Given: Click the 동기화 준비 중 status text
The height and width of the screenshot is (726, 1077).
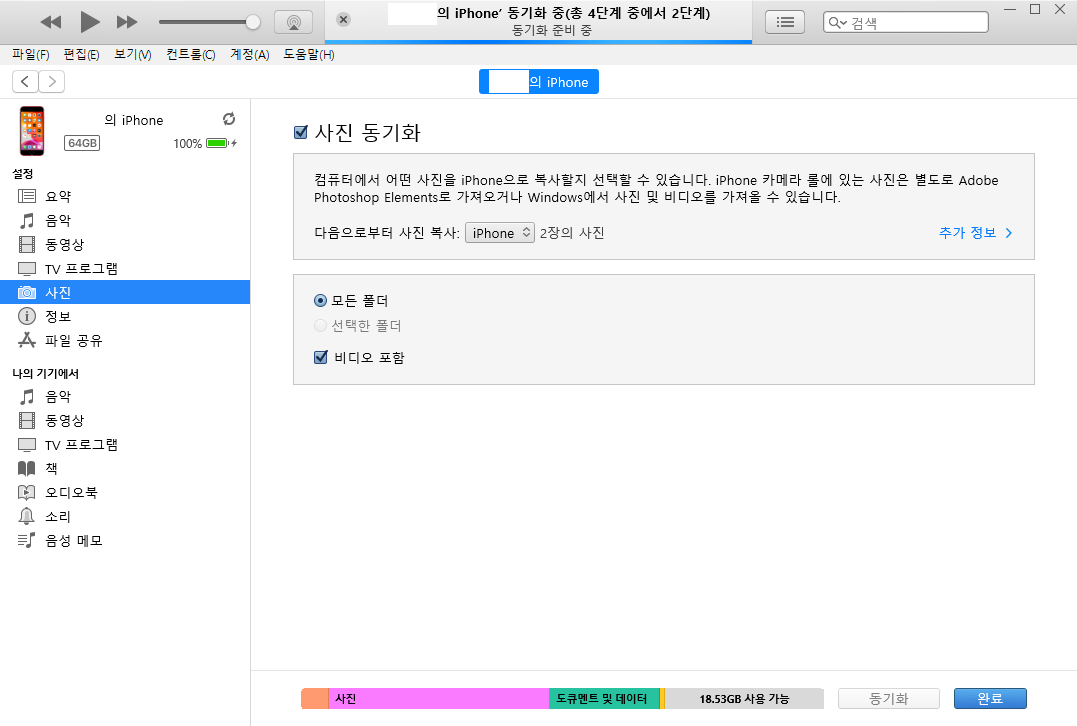Looking at the screenshot, I should pos(552,31).
